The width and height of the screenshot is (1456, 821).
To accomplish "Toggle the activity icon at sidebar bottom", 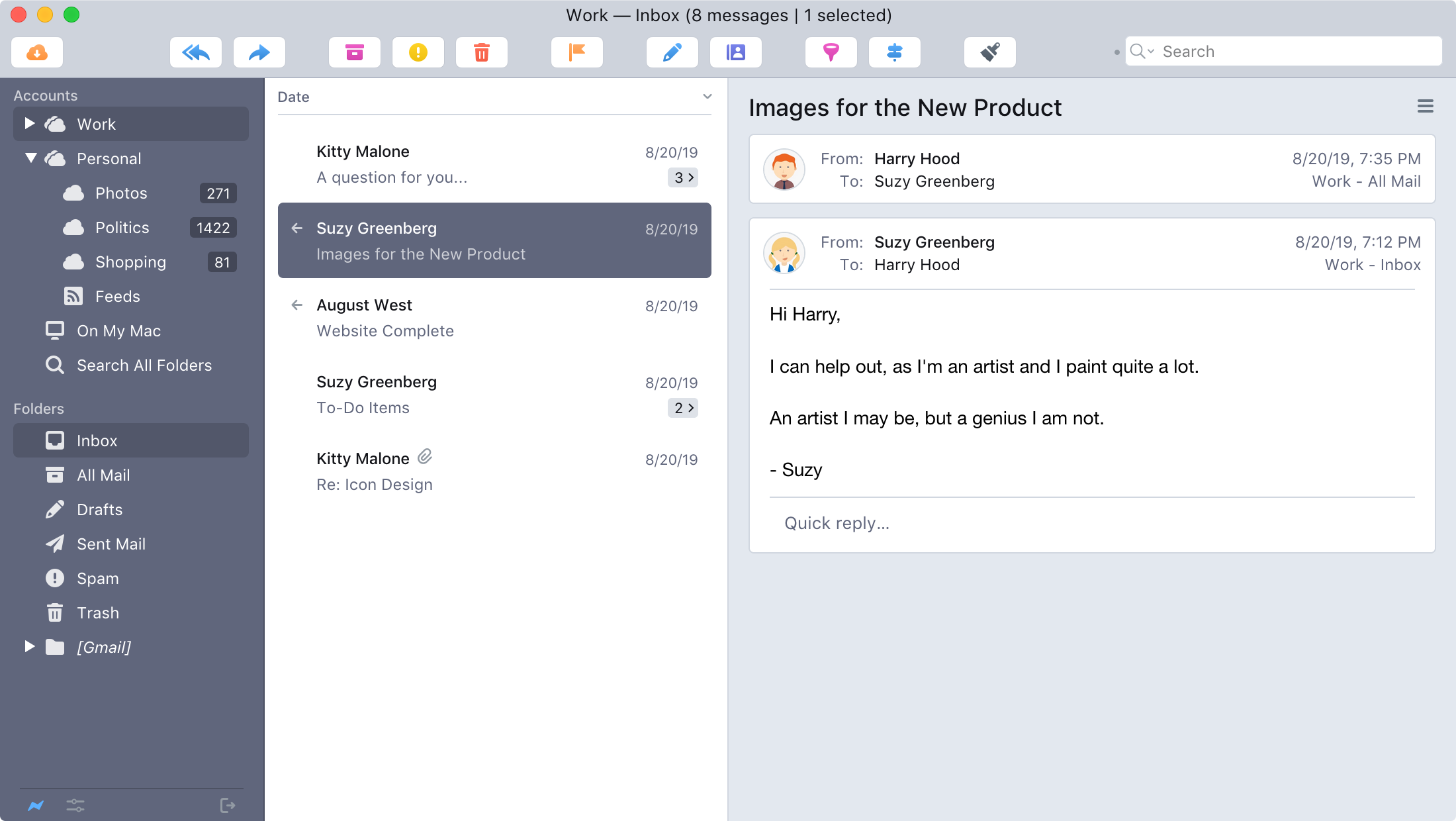I will click(x=36, y=805).
